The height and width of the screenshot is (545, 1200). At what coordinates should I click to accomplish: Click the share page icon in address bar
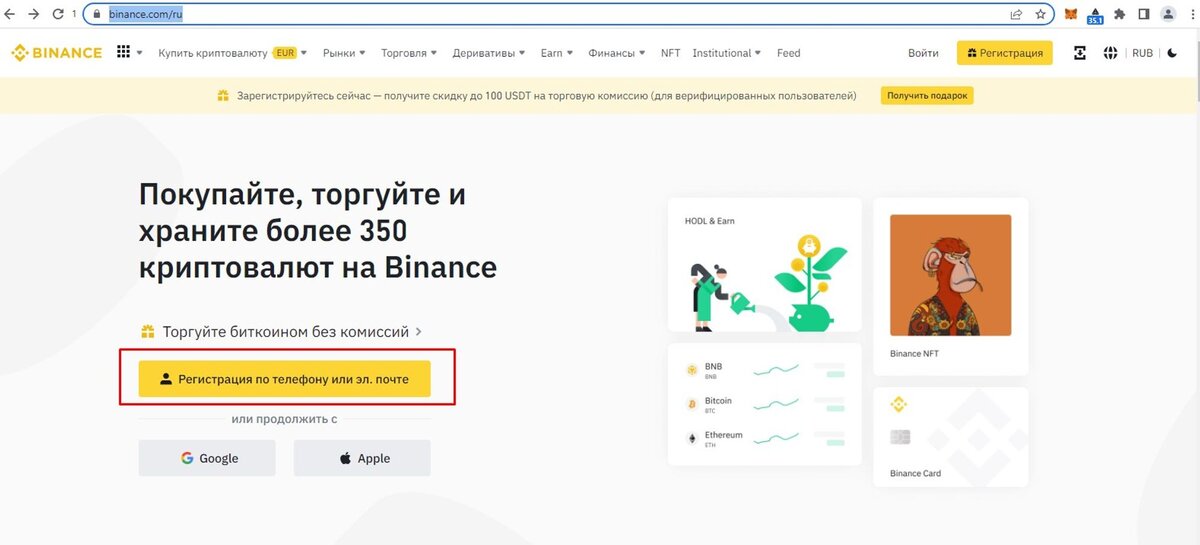point(1016,14)
